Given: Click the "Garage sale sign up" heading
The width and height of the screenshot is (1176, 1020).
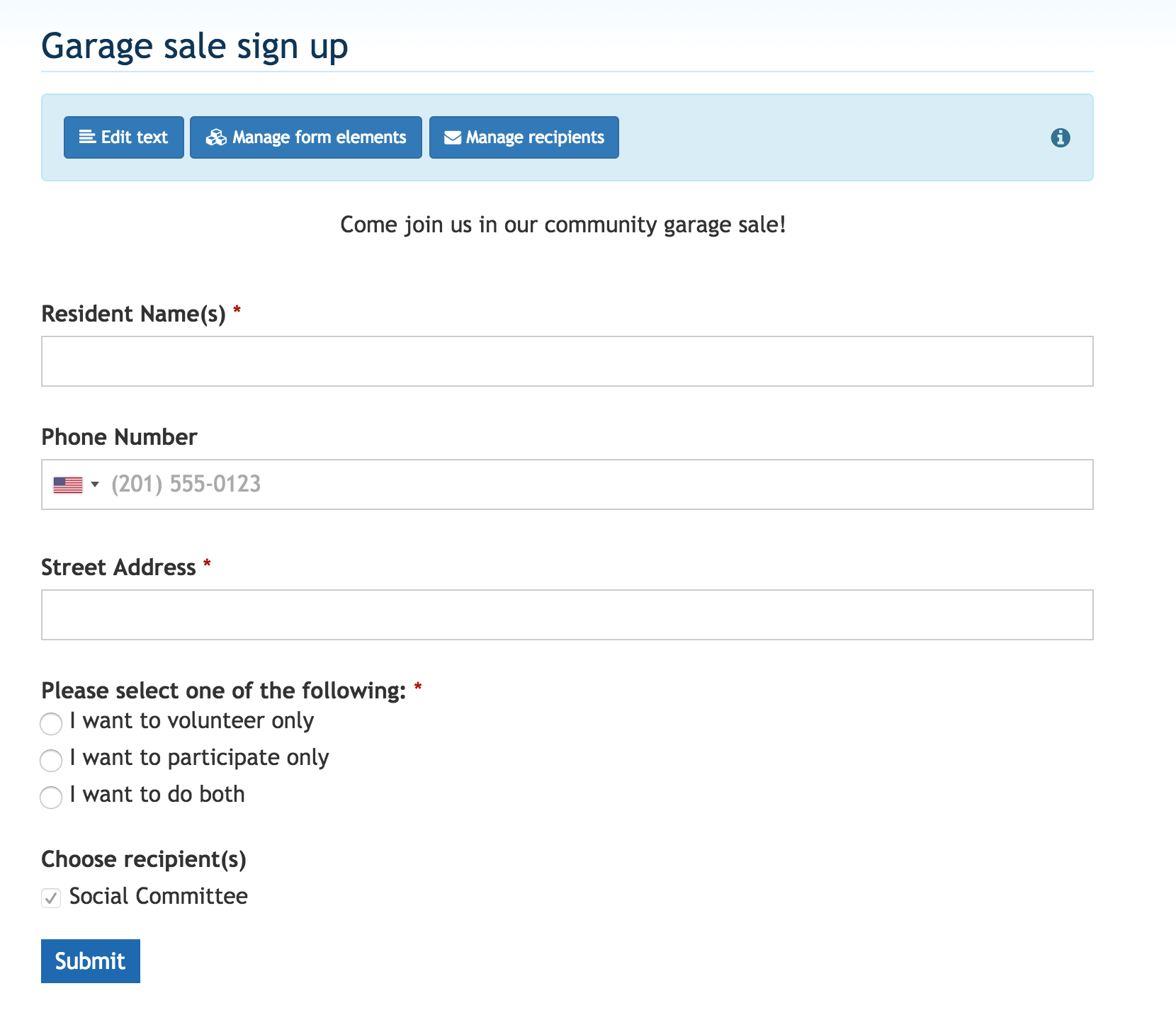Looking at the screenshot, I should pyautogui.click(x=195, y=47).
